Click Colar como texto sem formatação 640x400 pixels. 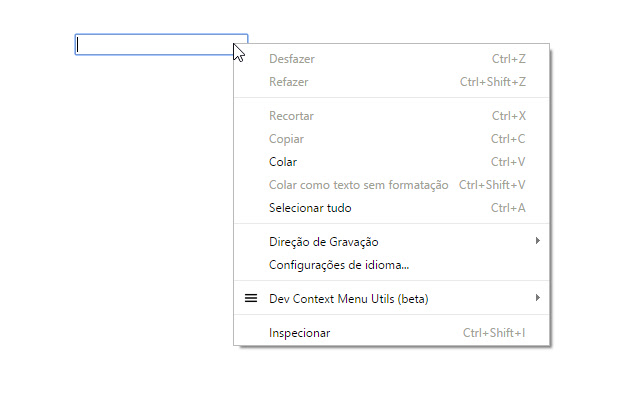[x=391, y=185]
